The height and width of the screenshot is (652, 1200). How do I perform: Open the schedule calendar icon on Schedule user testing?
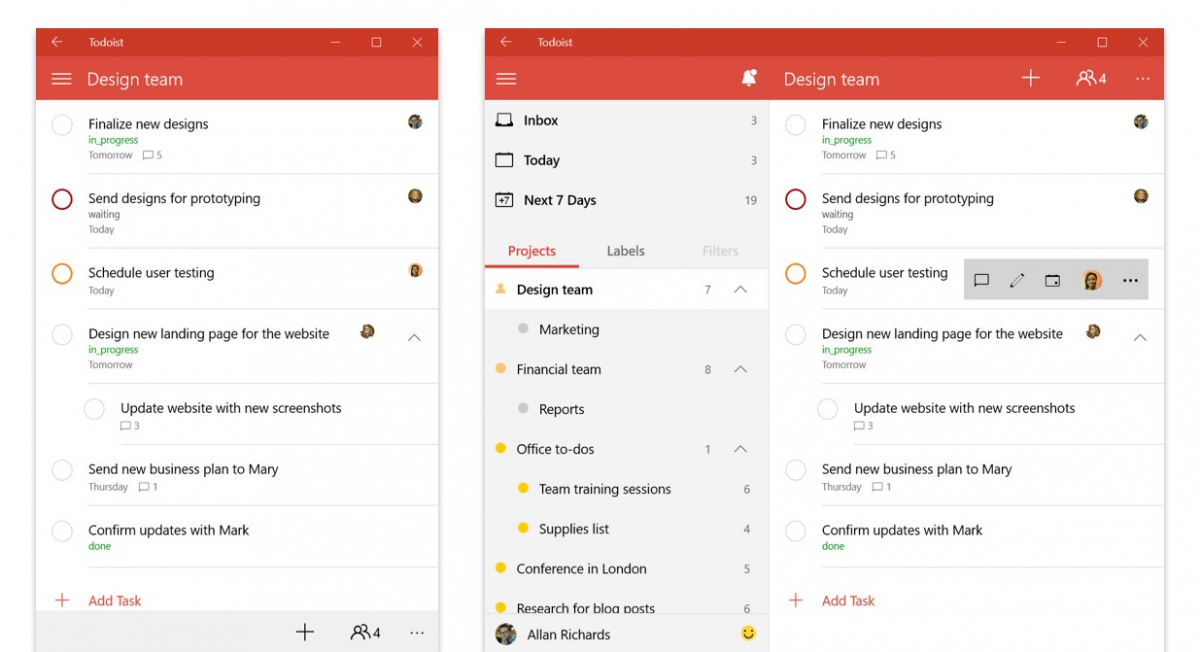click(1052, 280)
